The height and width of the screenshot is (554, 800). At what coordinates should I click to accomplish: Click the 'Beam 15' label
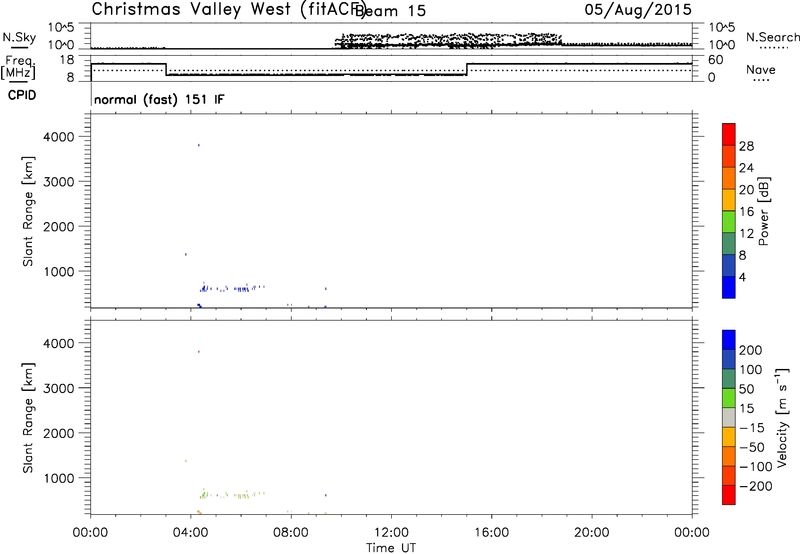point(390,11)
